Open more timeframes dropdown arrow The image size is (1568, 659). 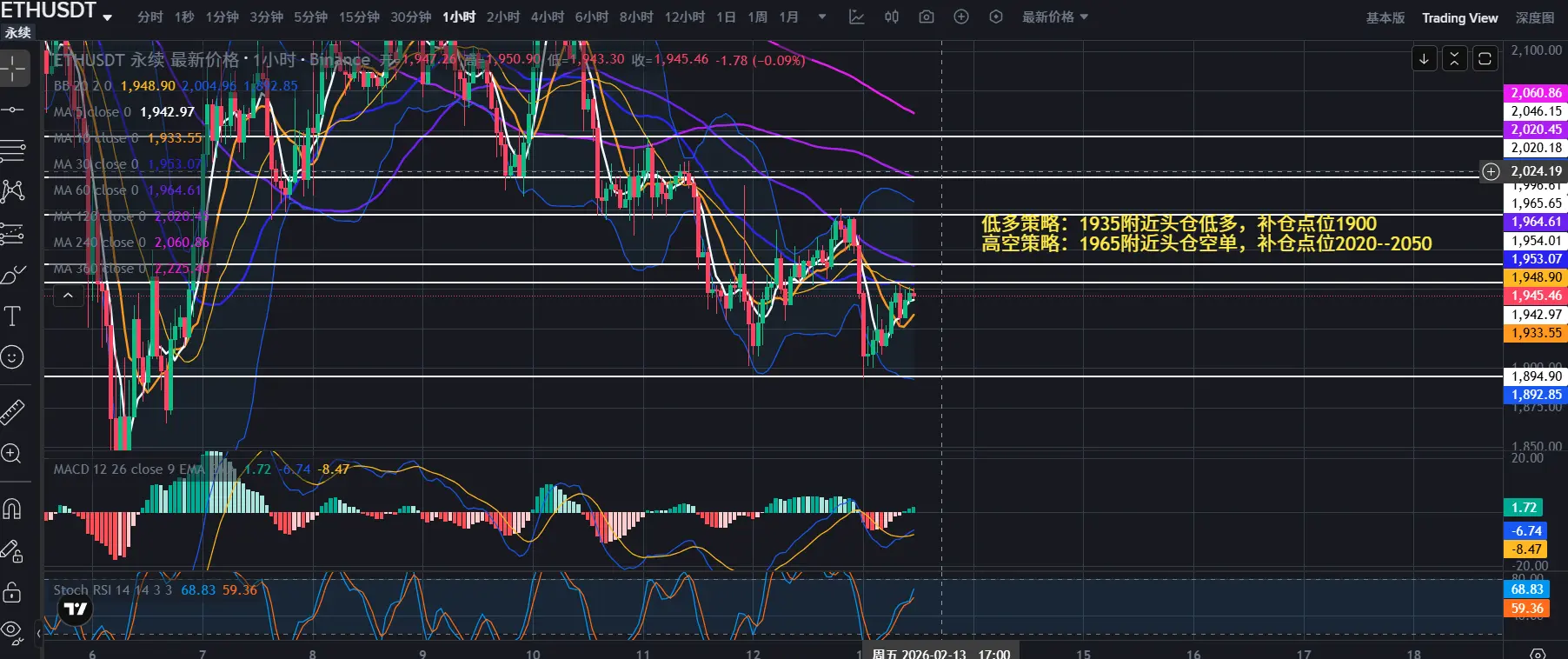click(x=822, y=17)
